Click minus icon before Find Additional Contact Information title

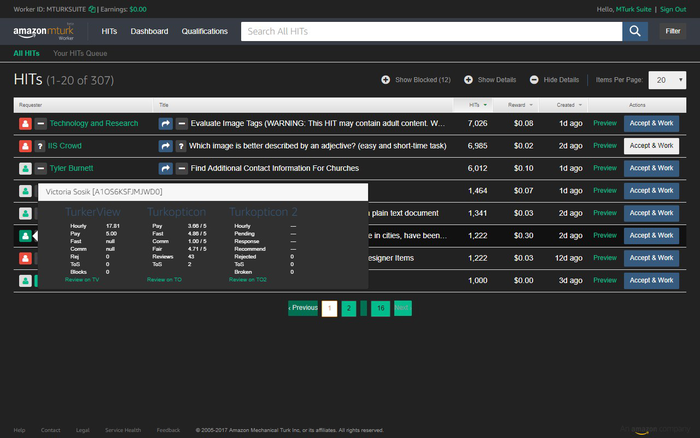click(x=181, y=168)
